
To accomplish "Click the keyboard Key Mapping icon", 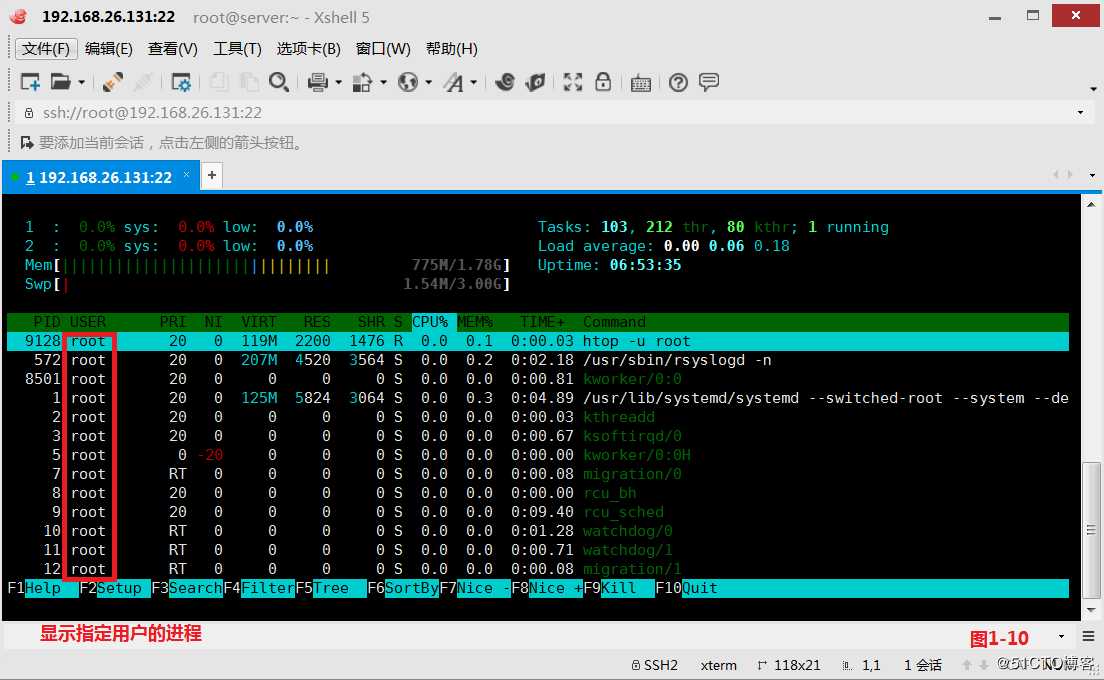I will 641,83.
